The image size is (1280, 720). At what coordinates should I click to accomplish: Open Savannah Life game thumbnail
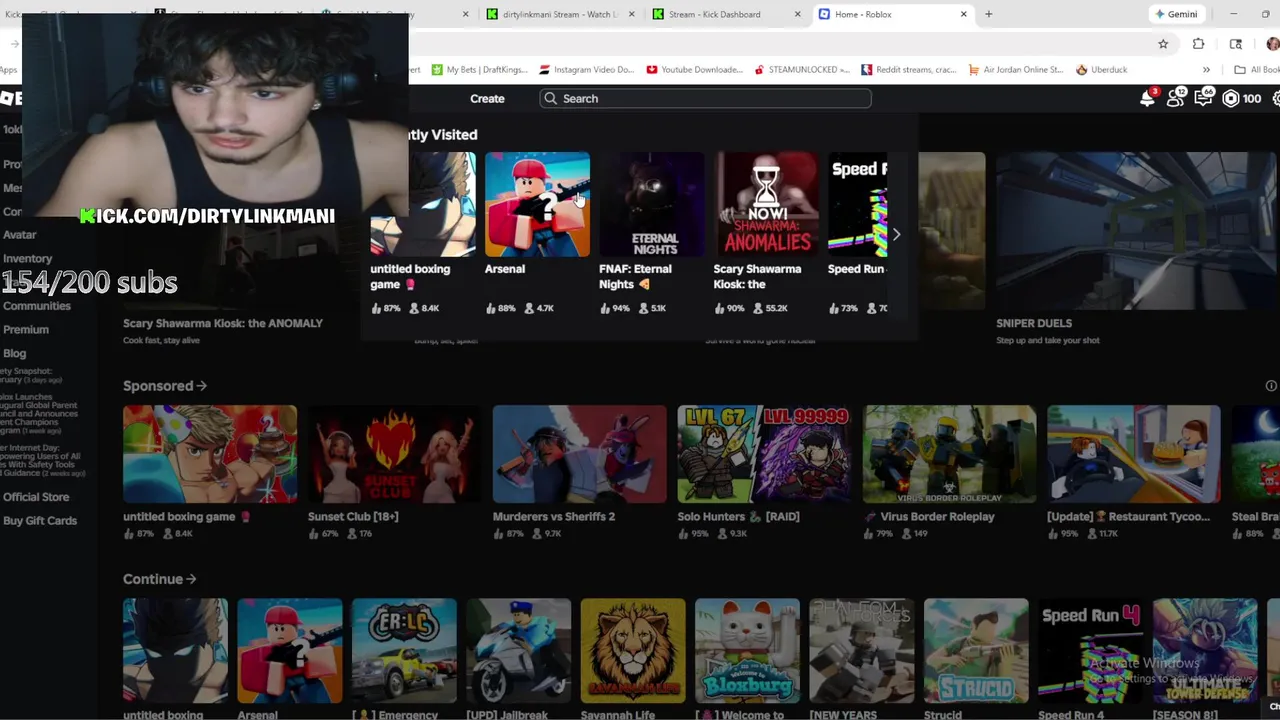[633, 651]
